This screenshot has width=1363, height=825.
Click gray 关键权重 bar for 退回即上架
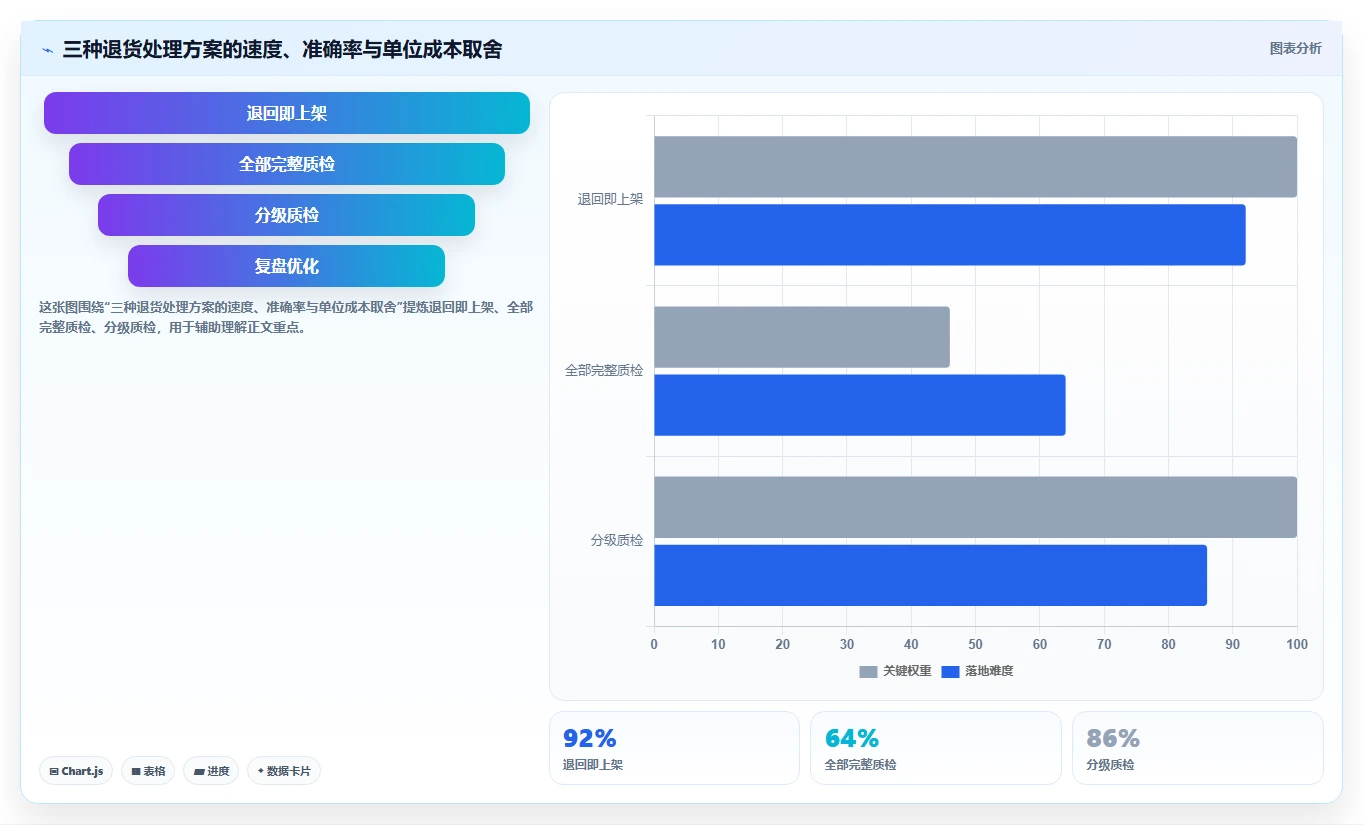[975, 167]
